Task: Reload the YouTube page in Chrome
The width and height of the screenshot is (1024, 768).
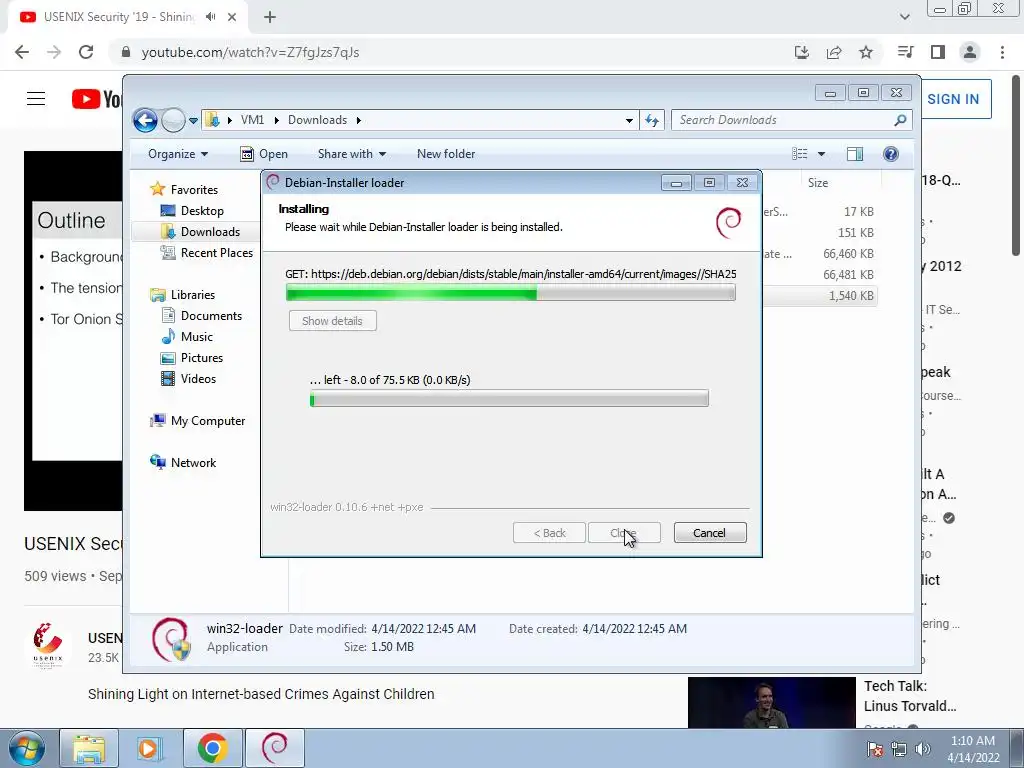Action: click(86, 52)
